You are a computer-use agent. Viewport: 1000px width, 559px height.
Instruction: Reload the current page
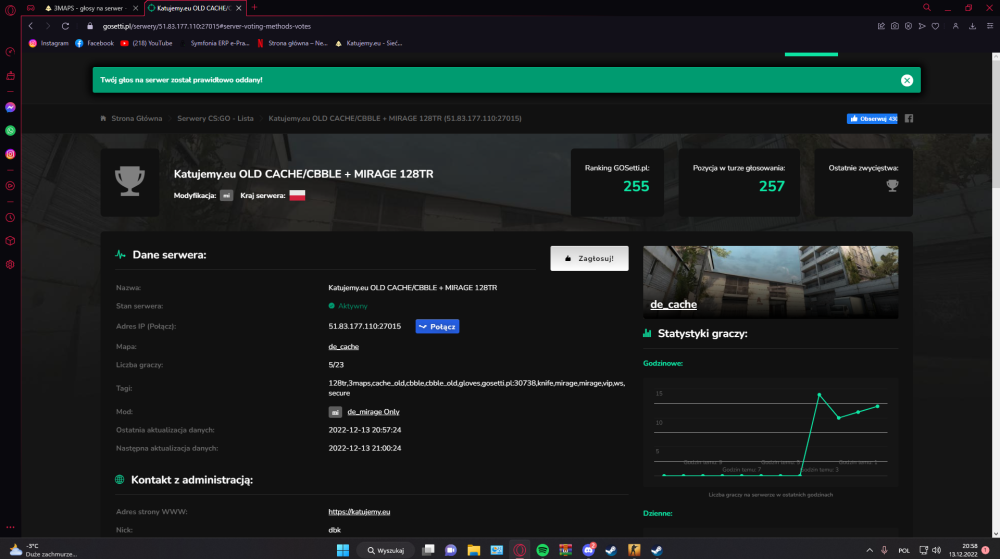[x=65, y=26]
